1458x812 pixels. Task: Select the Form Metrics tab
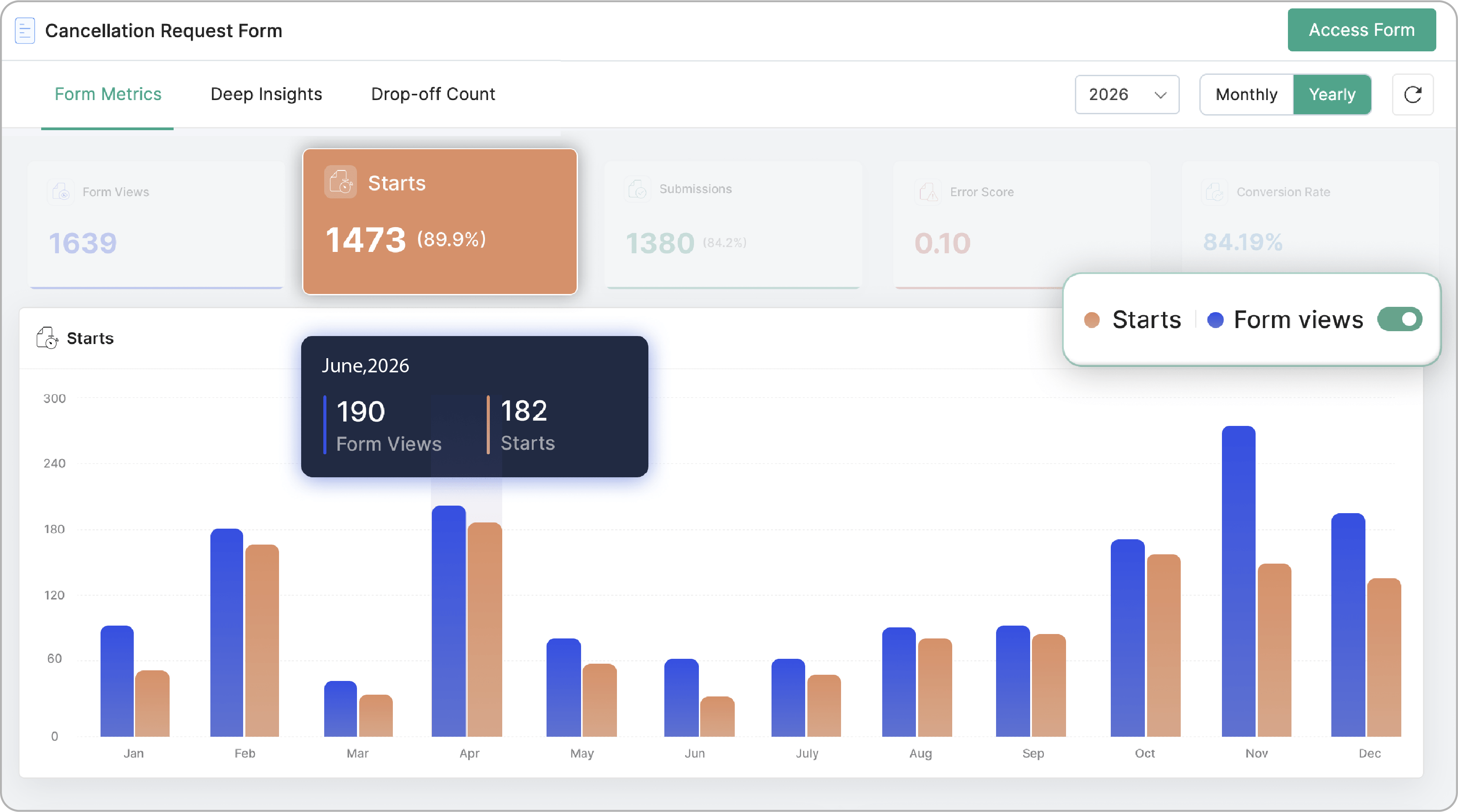pyautogui.click(x=108, y=94)
